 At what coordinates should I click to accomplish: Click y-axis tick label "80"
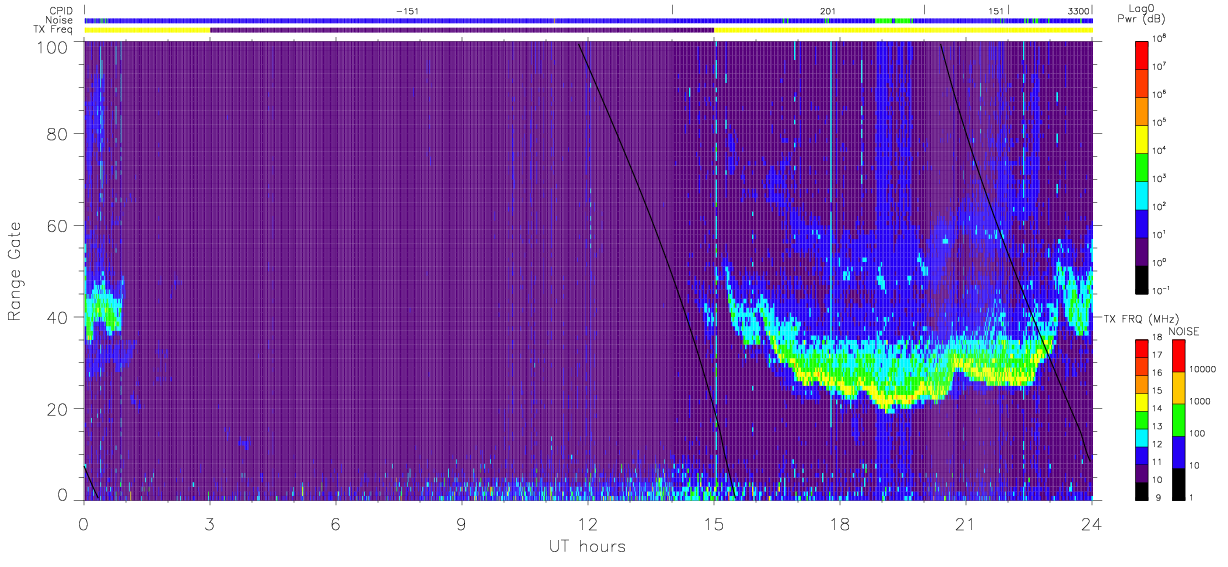click(58, 133)
